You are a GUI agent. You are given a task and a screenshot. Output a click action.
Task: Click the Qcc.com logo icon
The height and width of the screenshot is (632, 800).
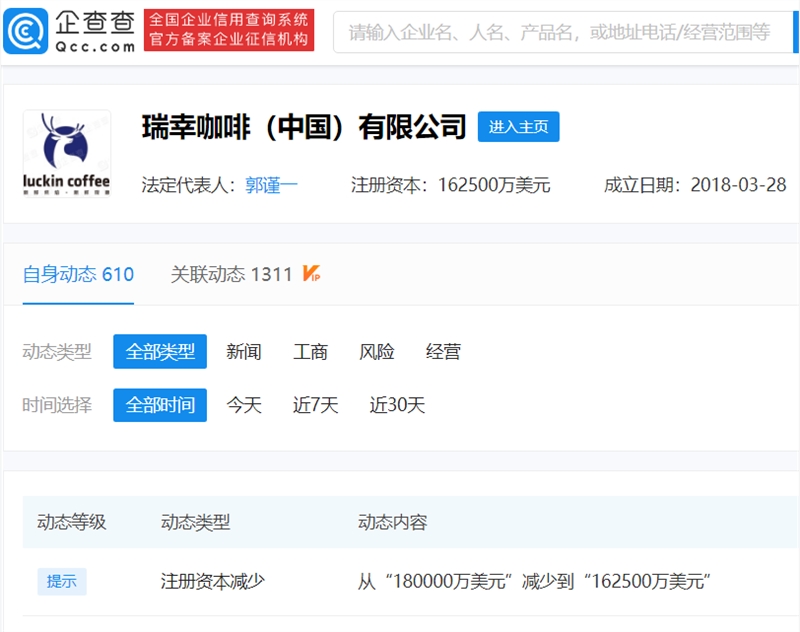pos(25,30)
